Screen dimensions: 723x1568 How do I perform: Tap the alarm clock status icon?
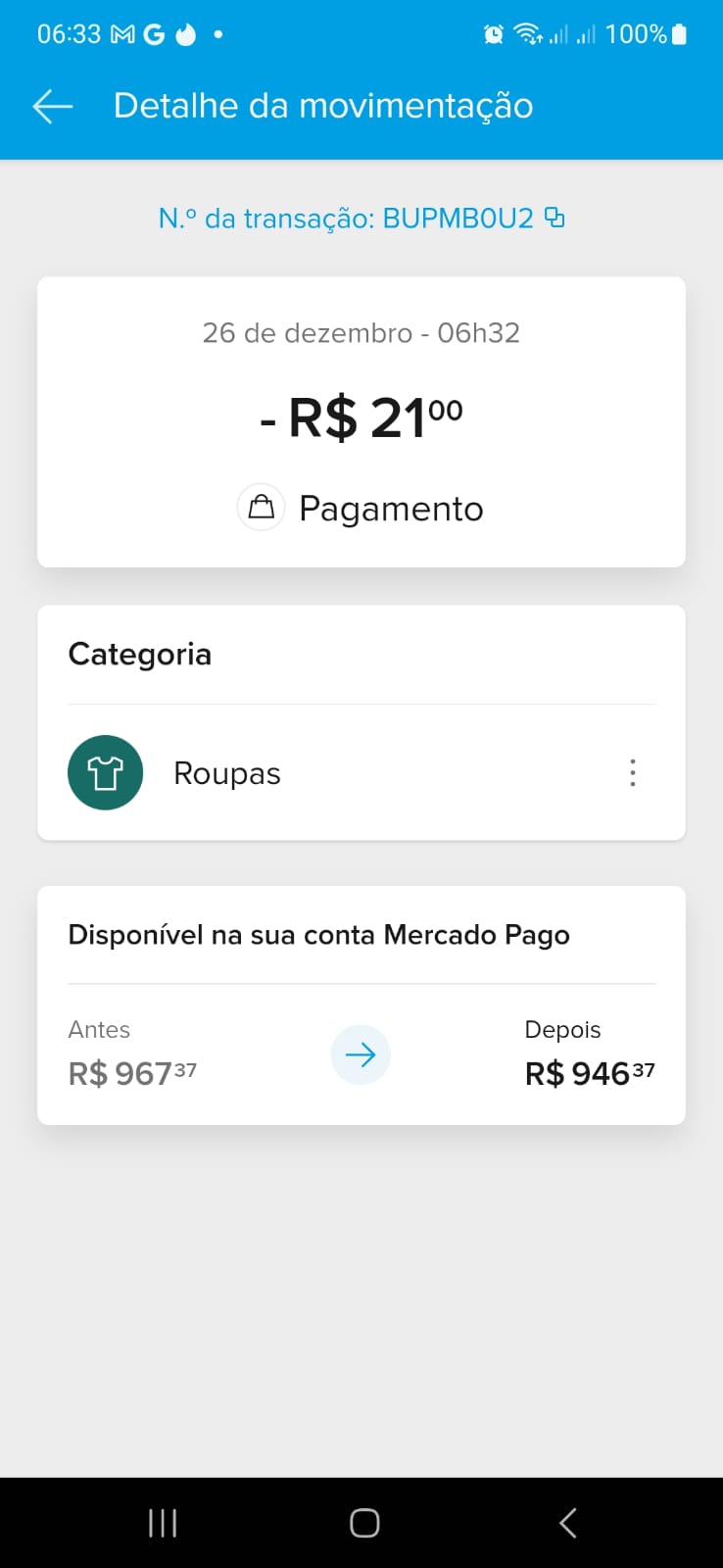[494, 34]
